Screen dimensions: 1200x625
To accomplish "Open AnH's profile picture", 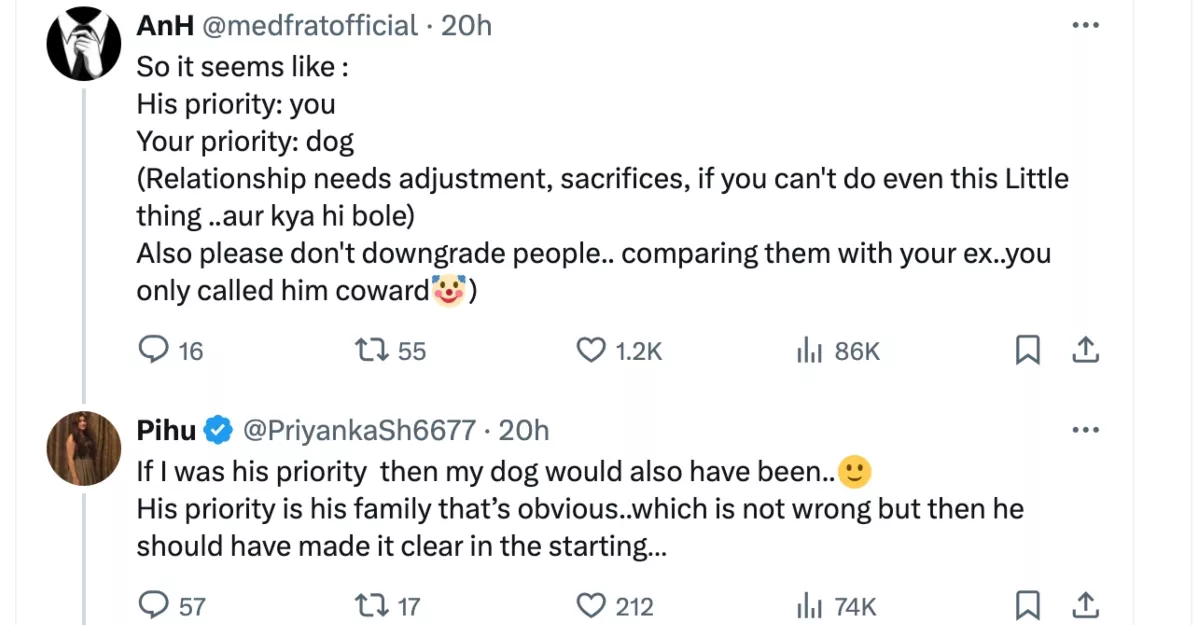I will click(x=84, y=47).
